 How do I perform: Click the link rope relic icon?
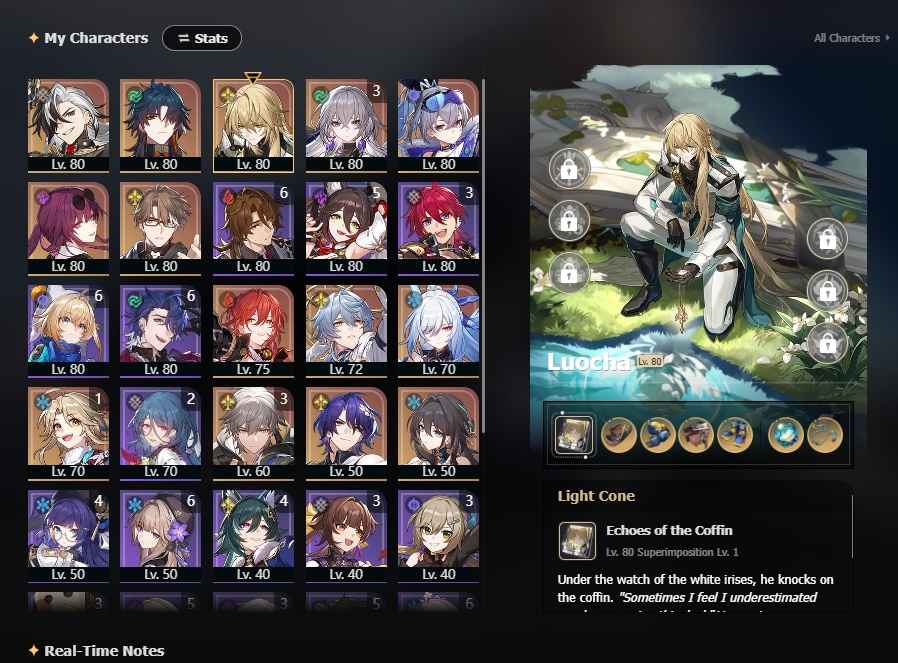(825, 435)
